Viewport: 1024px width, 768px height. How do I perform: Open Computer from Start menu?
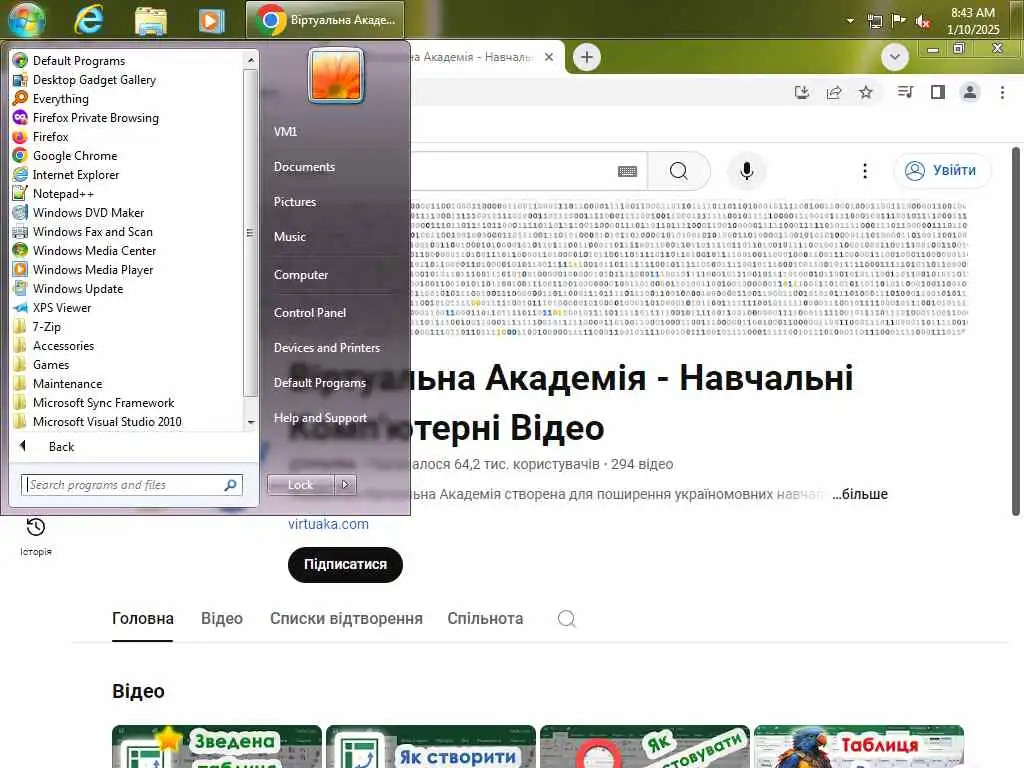point(300,275)
